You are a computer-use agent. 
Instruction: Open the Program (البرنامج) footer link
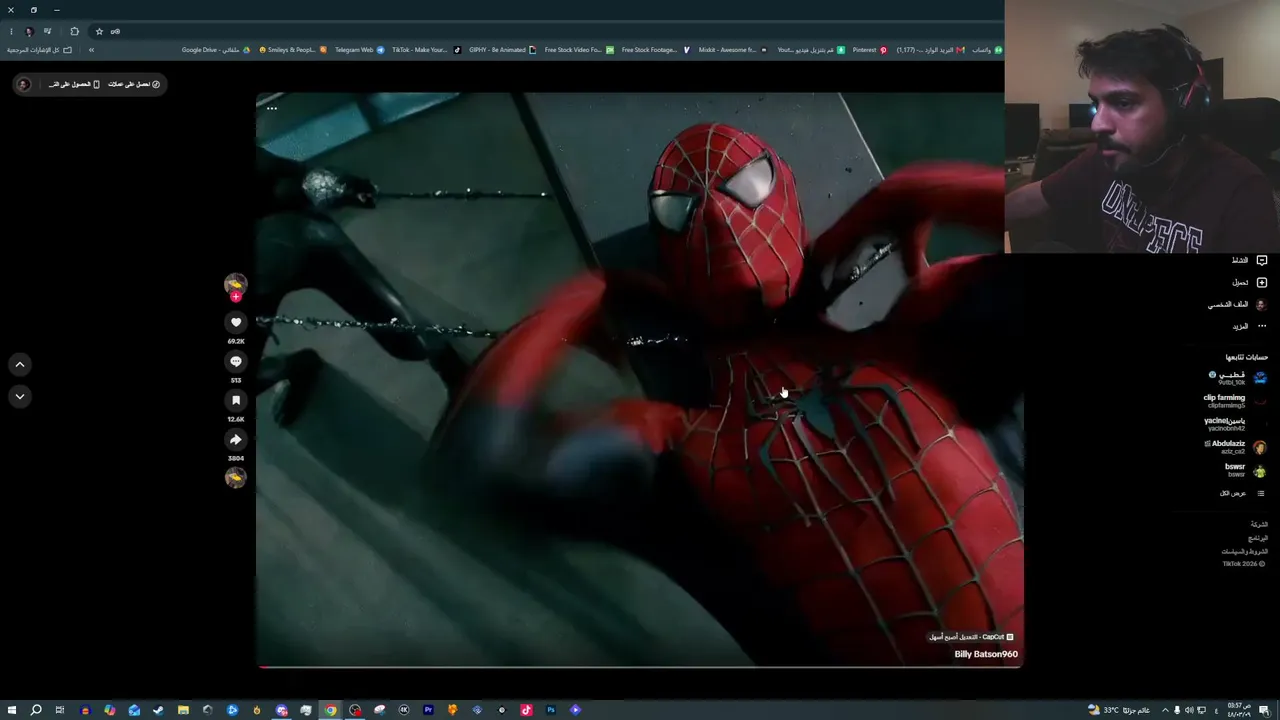pyautogui.click(x=1257, y=538)
